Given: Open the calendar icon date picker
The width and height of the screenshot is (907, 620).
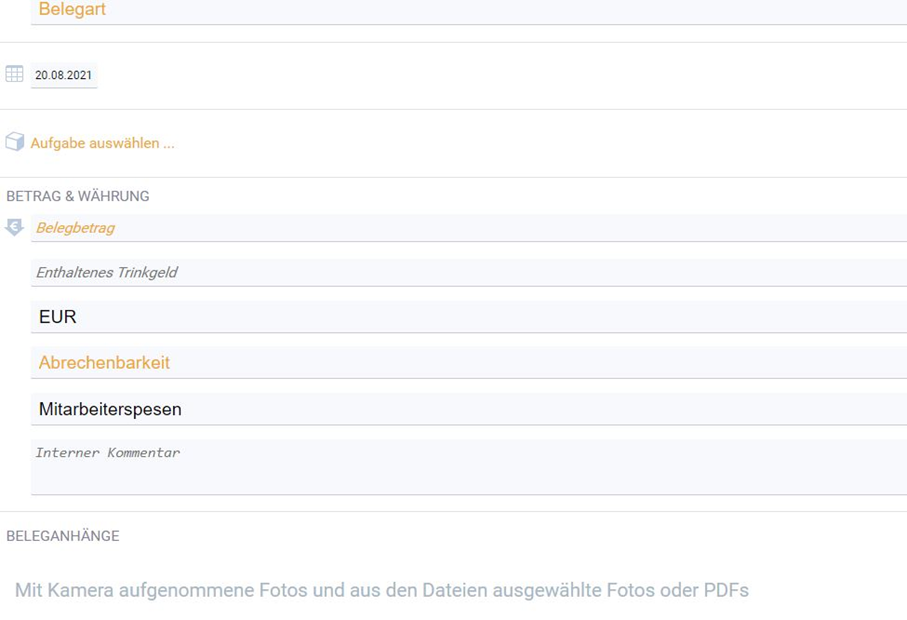Looking at the screenshot, I should [x=14, y=74].
